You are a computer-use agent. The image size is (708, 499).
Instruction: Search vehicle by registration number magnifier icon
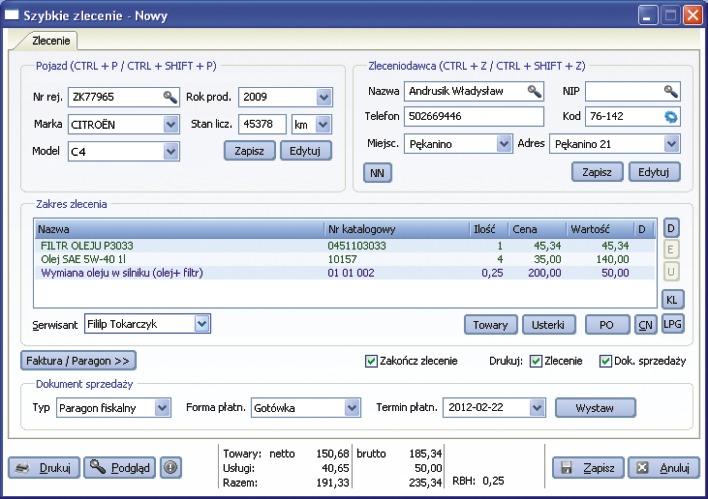click(x=170, y=97)
